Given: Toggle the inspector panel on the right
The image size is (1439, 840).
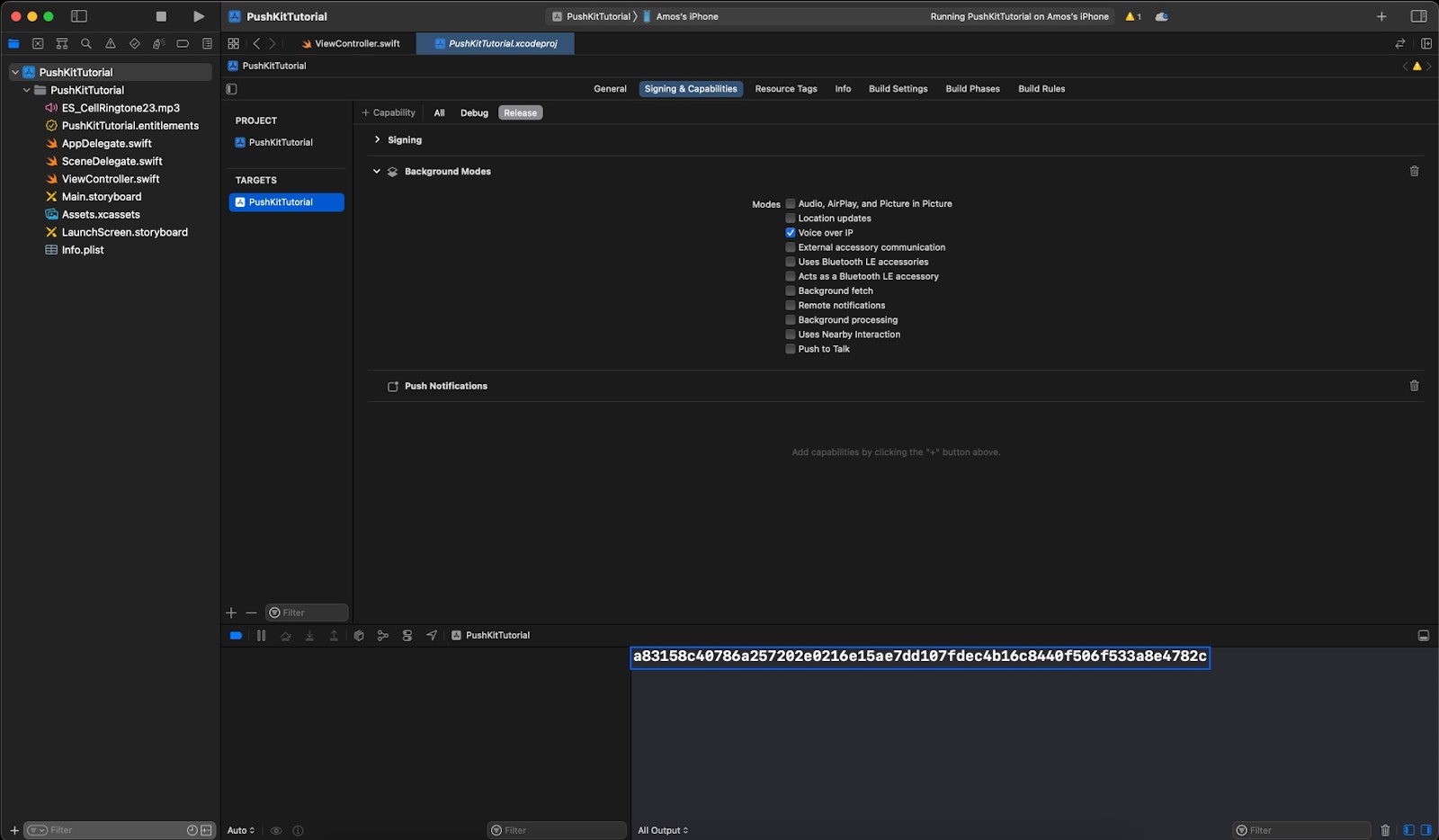Looking at the screenshot, I should click(x=1418, y=16).
